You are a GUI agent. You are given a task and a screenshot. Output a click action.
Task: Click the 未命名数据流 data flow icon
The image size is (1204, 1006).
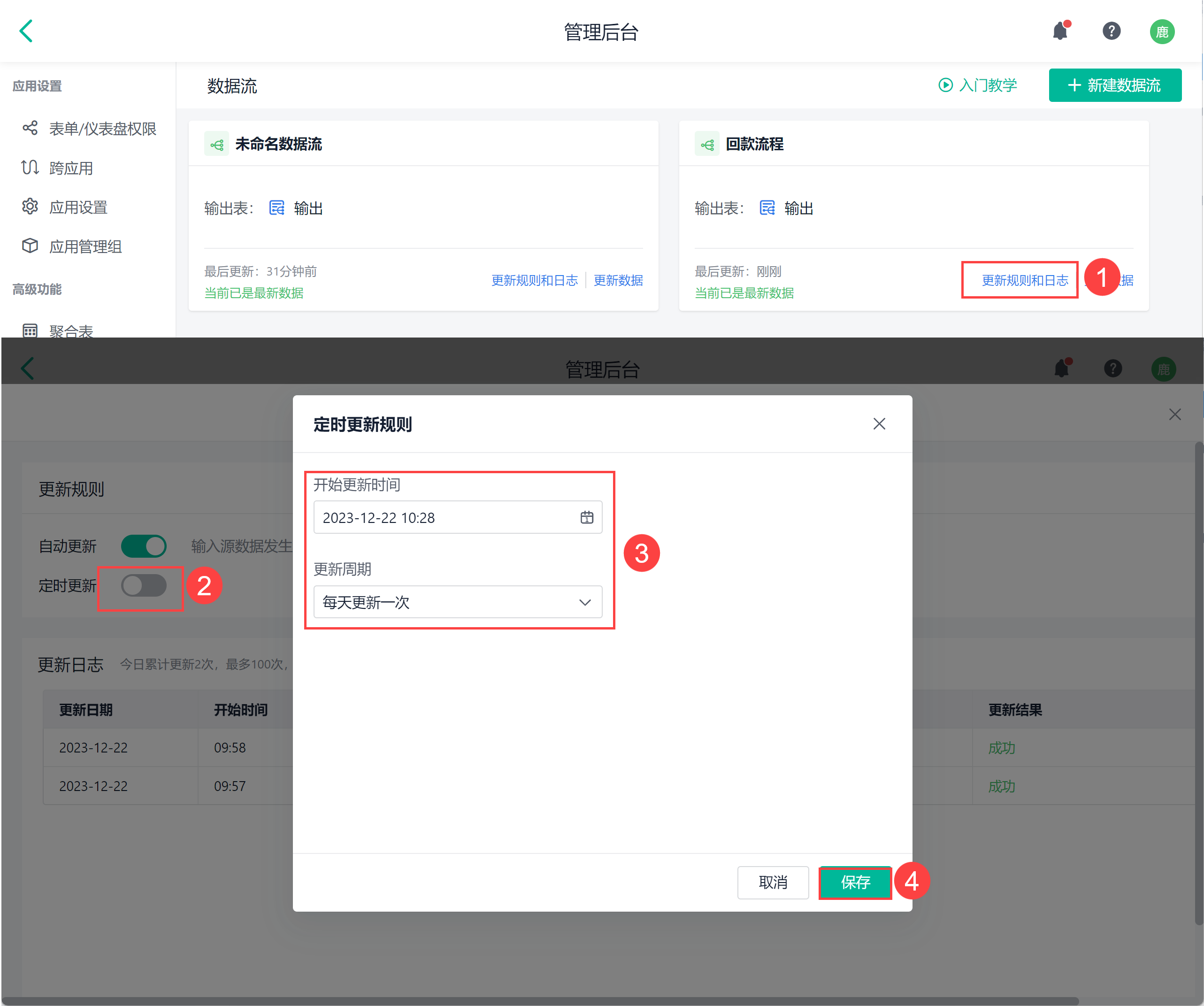(x=216, y=145)
